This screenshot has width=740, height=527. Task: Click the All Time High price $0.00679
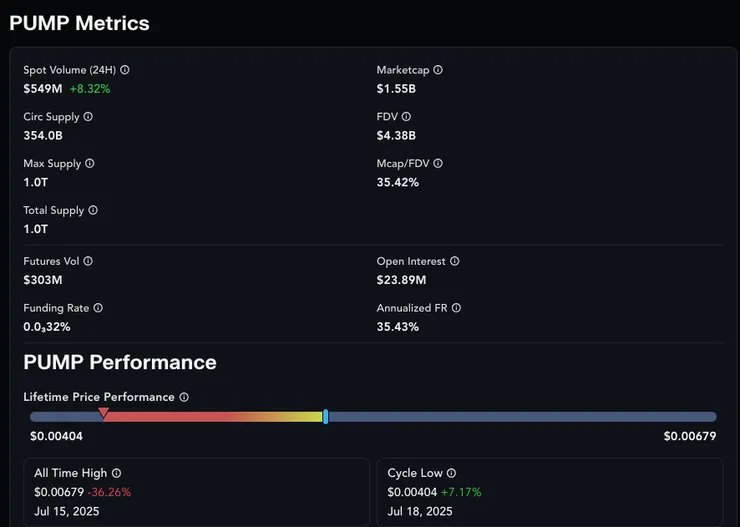click(58, 492)
